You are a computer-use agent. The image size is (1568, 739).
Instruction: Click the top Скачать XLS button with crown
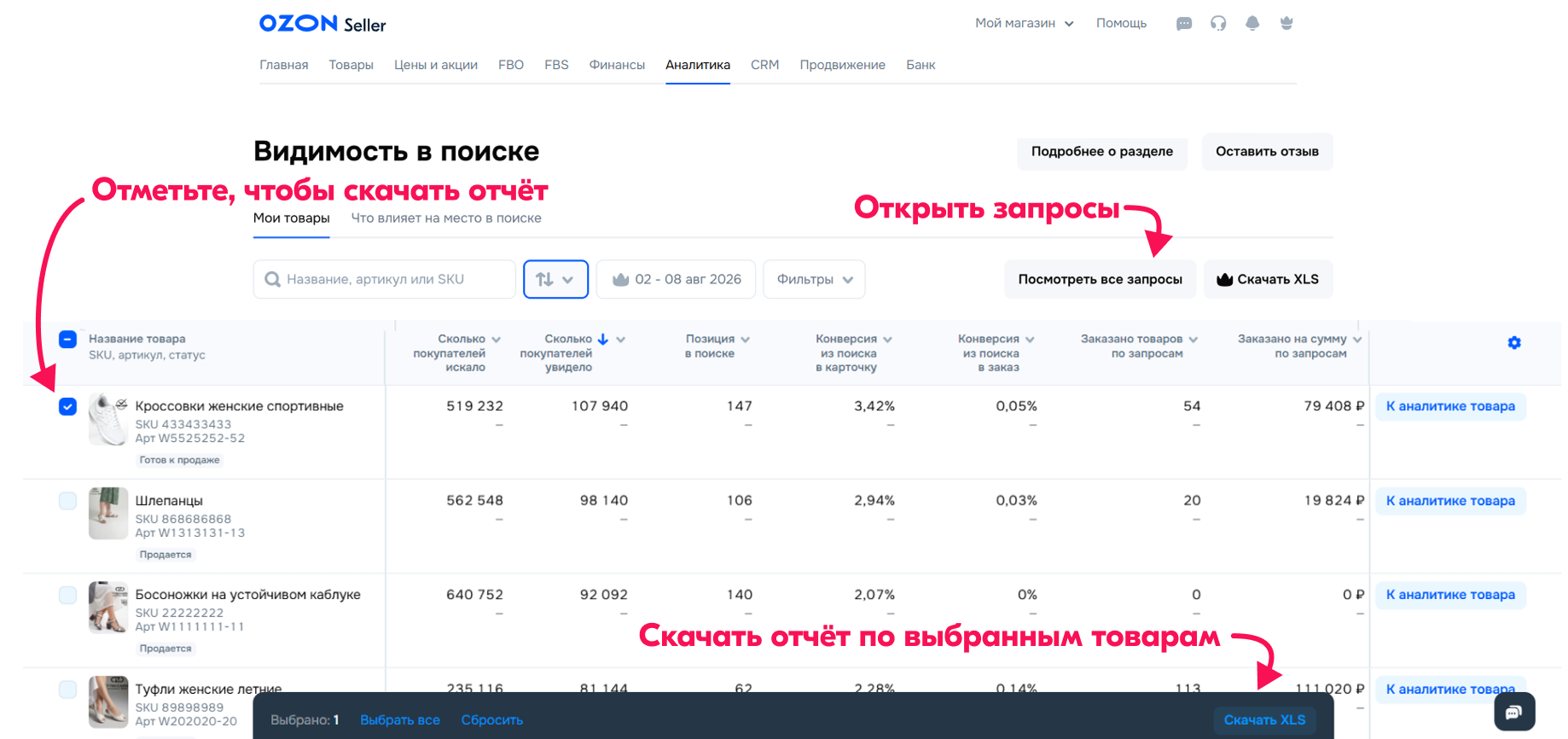pyautogui.click(x=1269, y=279)
